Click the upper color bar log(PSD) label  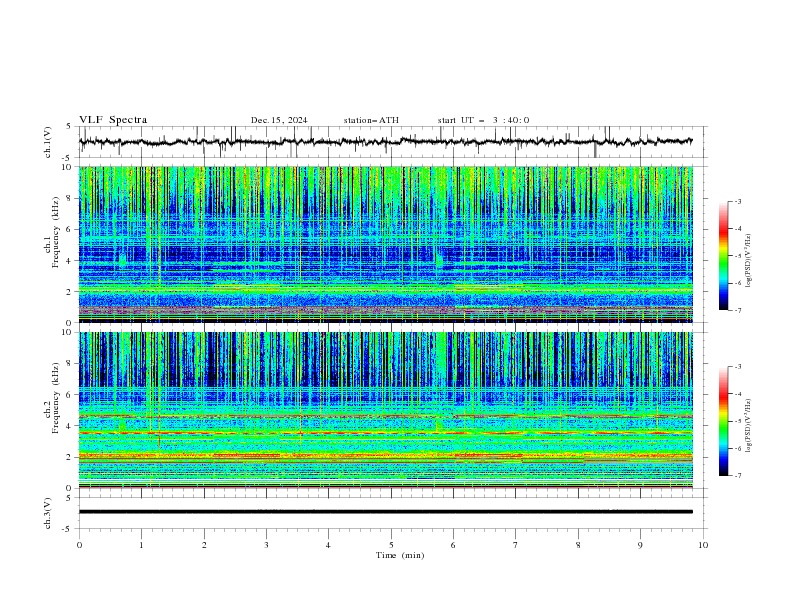[749, 261]
